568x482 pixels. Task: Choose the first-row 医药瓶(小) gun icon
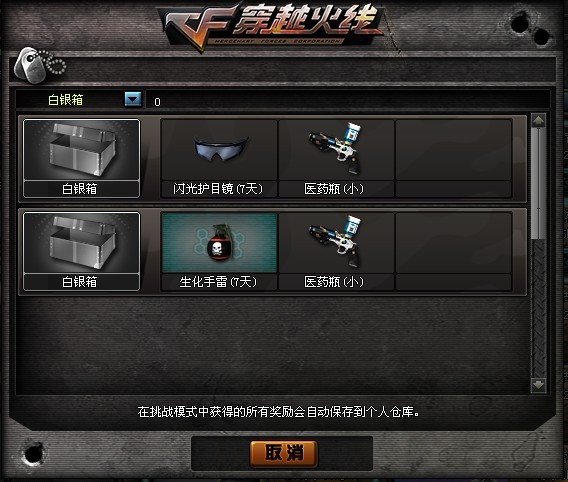(x=336, y=150)
